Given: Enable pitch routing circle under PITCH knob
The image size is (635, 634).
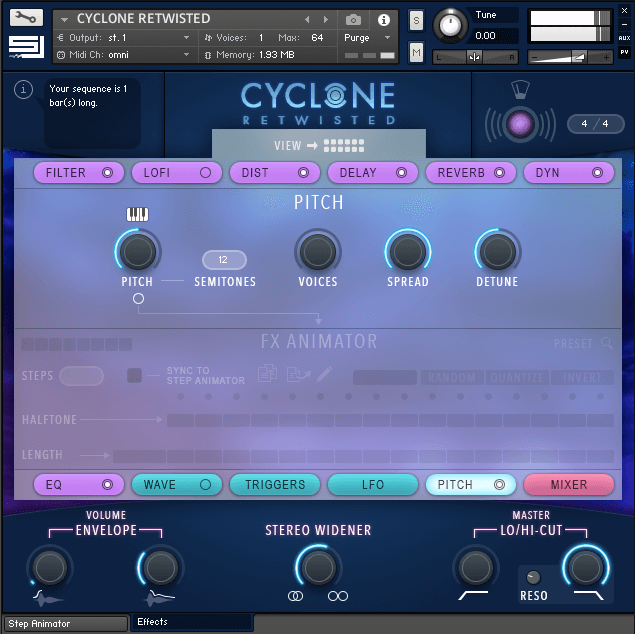Looking at the screenshot, I should click(138, 299).
